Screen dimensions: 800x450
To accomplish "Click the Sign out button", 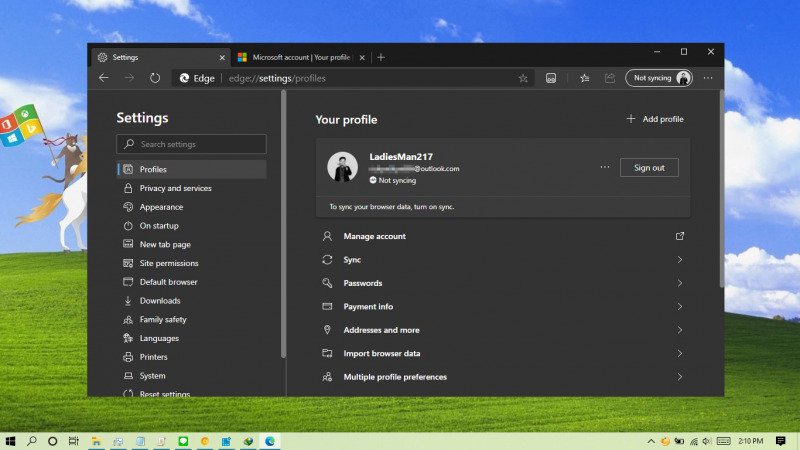I will point(649,167).
